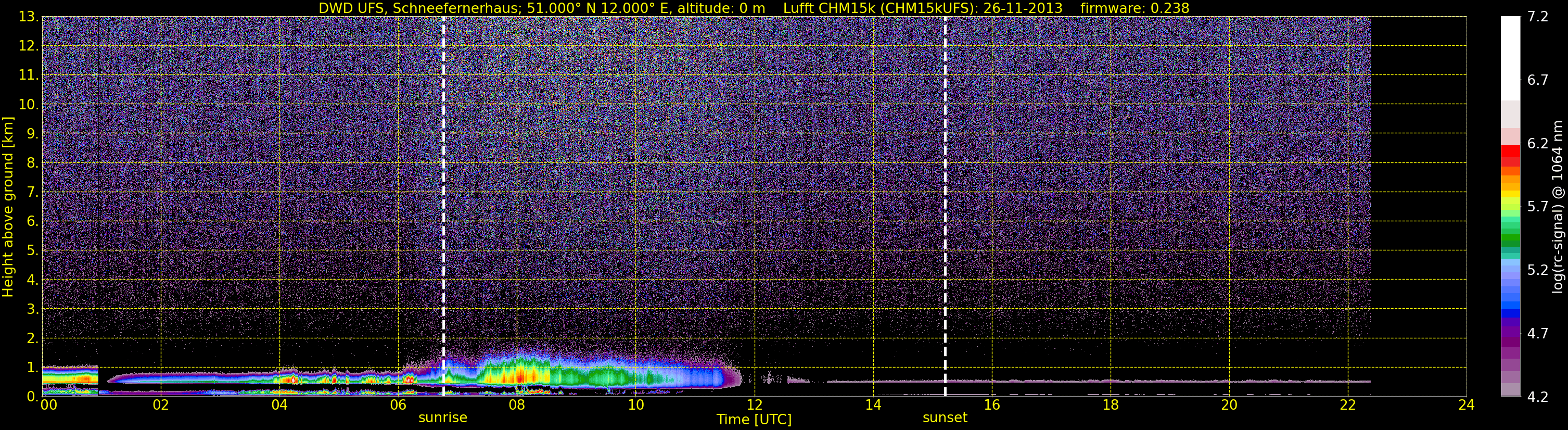Click the '20' time axis tick label
This screenshot has height=430, width=1568.
(x=1229, y=405)
